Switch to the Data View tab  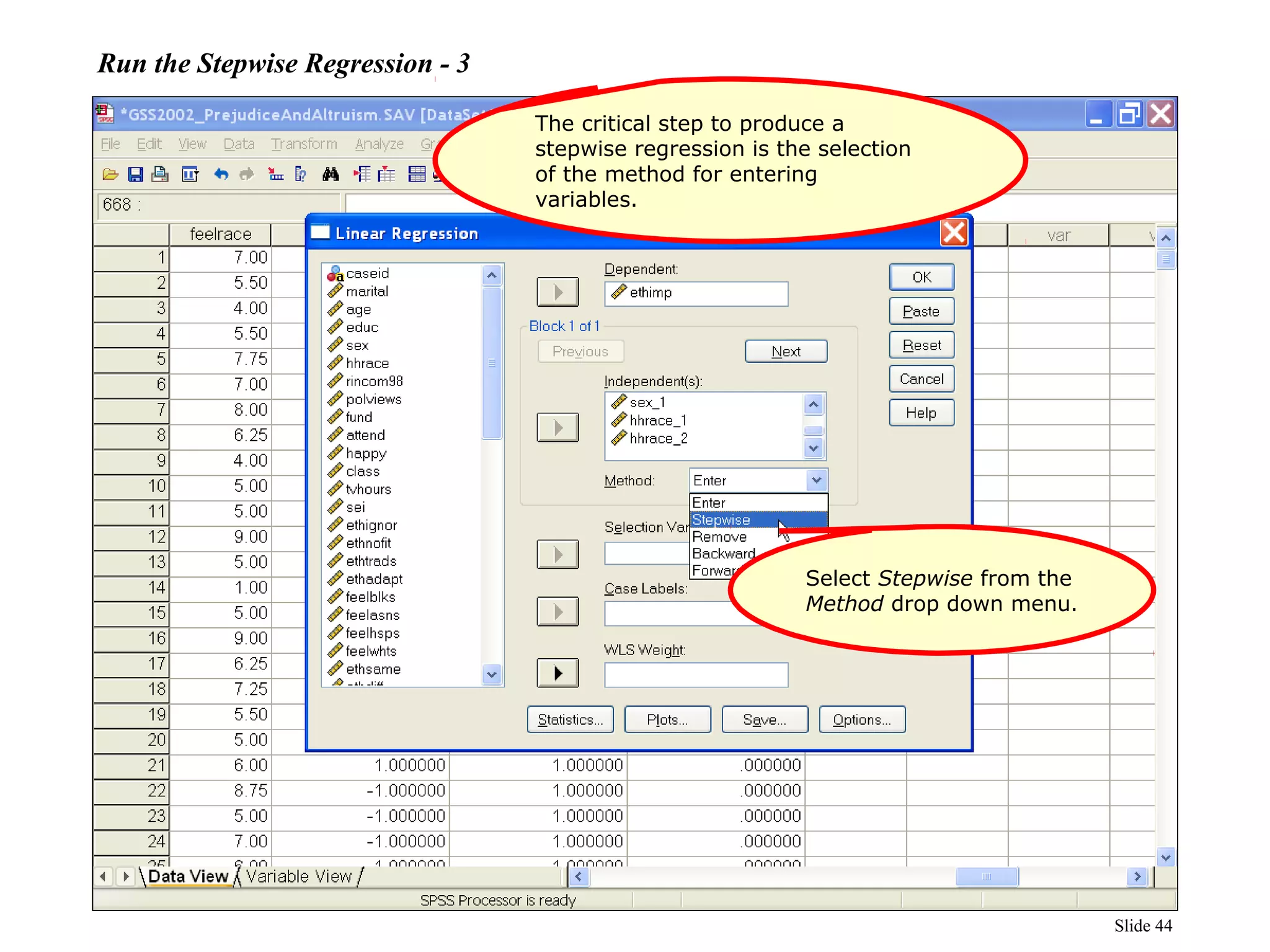point(189,876)
